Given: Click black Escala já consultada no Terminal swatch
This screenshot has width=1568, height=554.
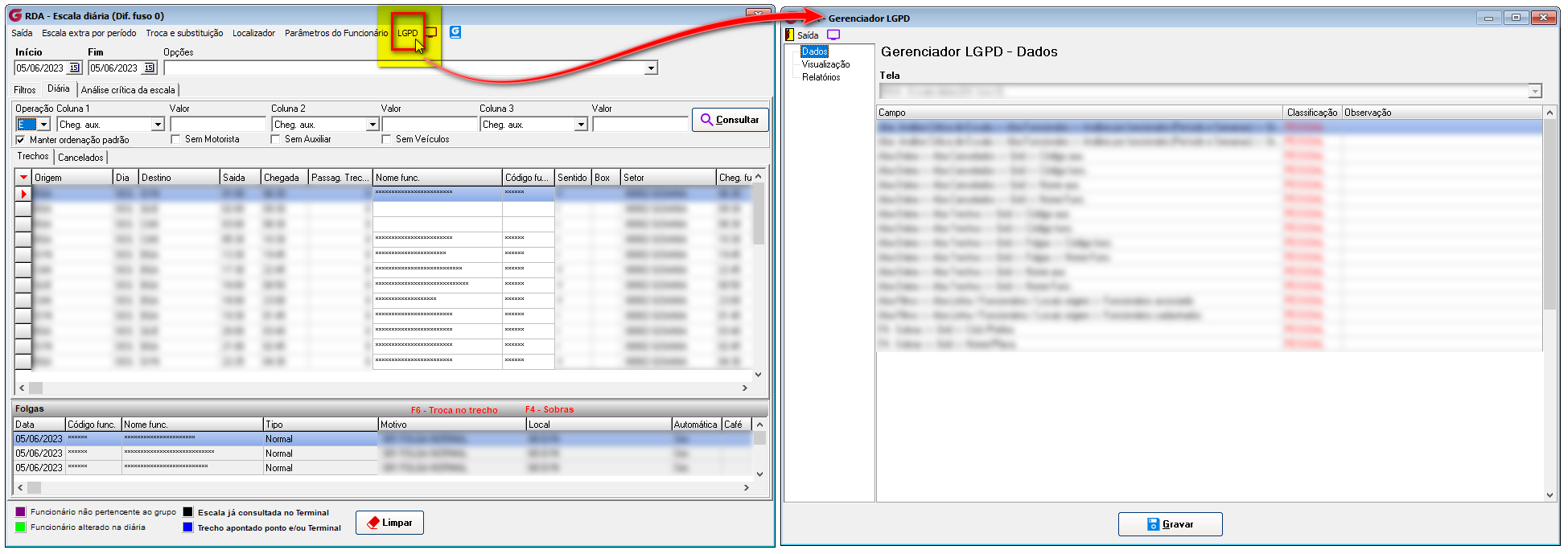Looking at the screenshot, I should [187, 511].
